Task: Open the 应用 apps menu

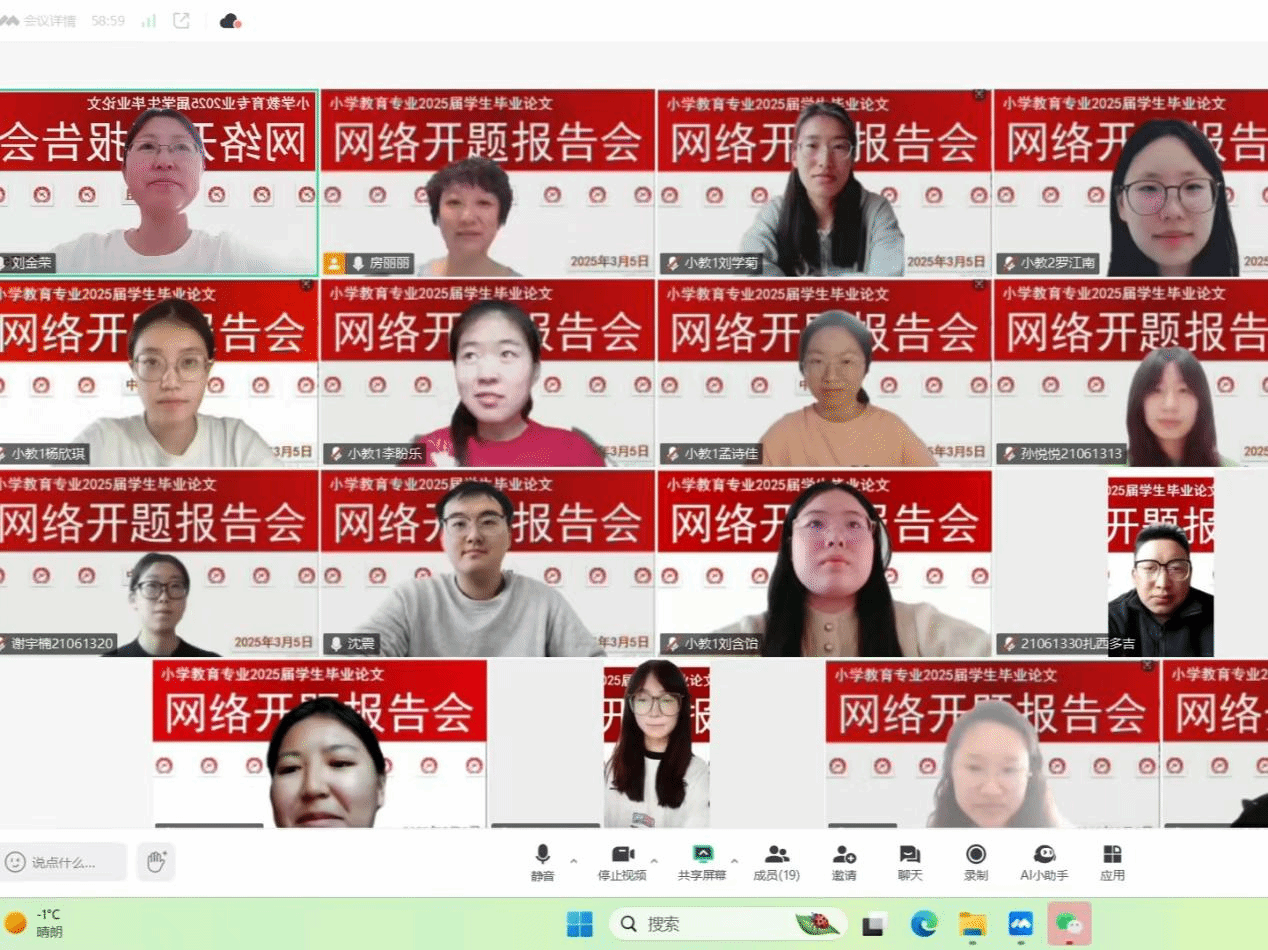Action: coord(1112,861)
